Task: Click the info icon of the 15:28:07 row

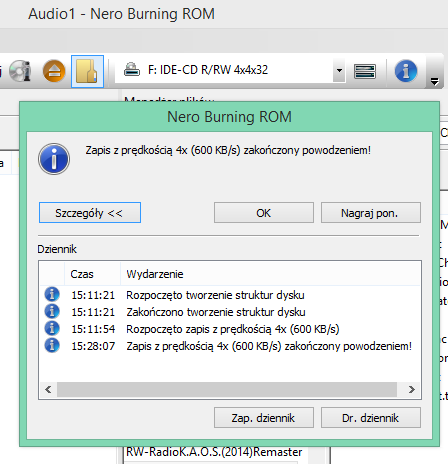Action: [52, 345]
